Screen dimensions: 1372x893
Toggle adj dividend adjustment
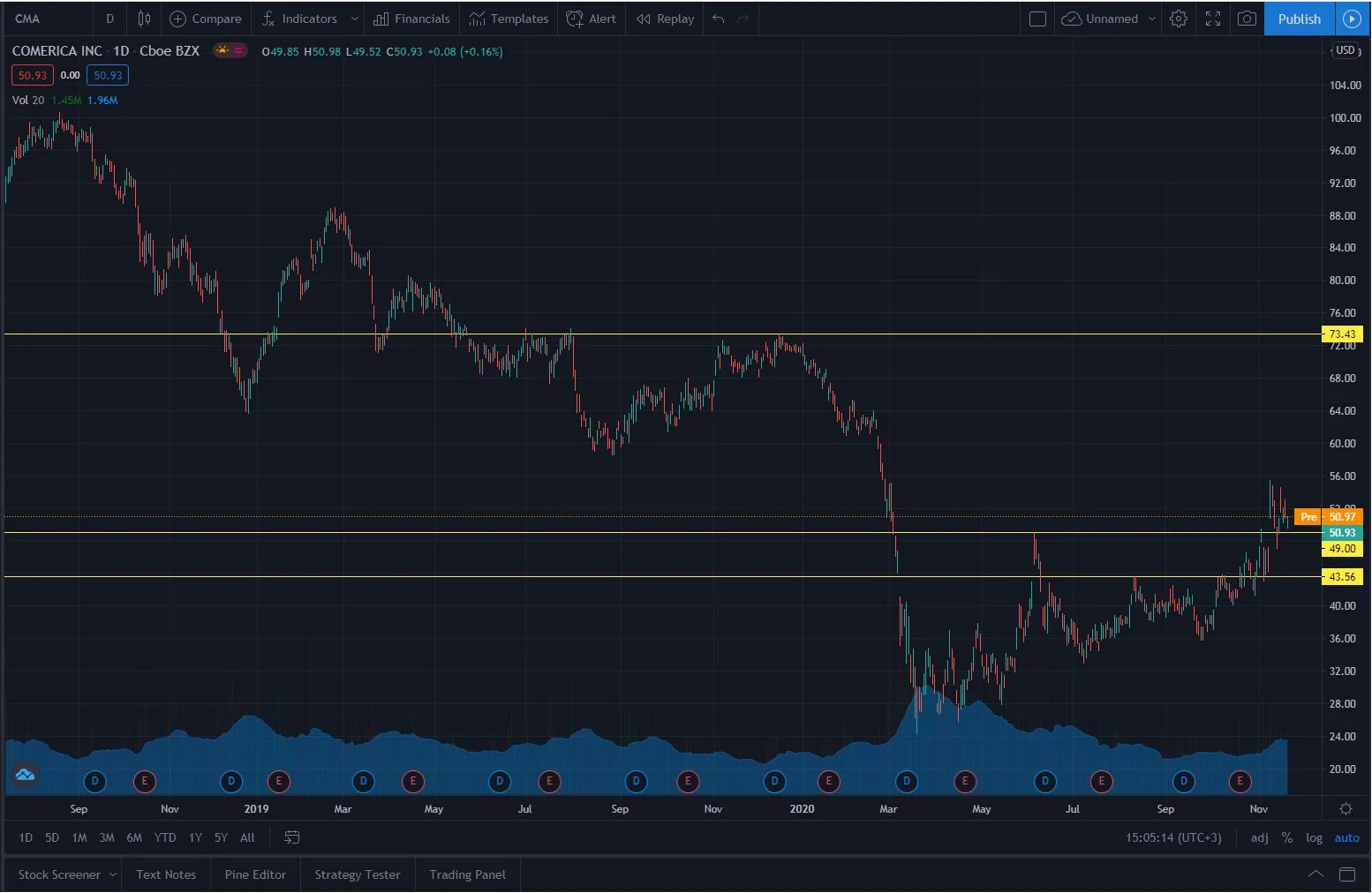click(x=1260, y=837)
